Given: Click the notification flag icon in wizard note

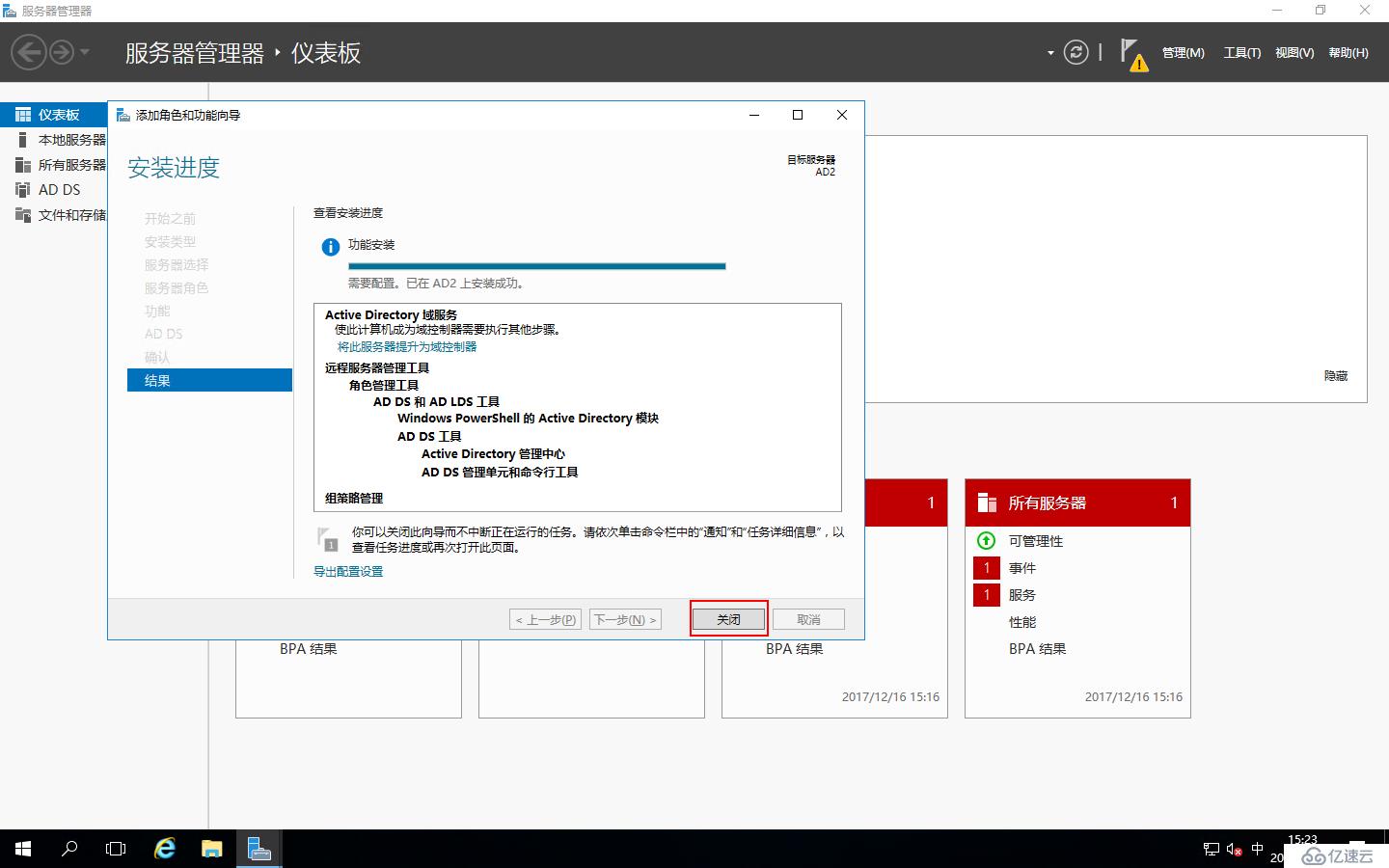Looking at the screenshot, I should click(328, 539).
